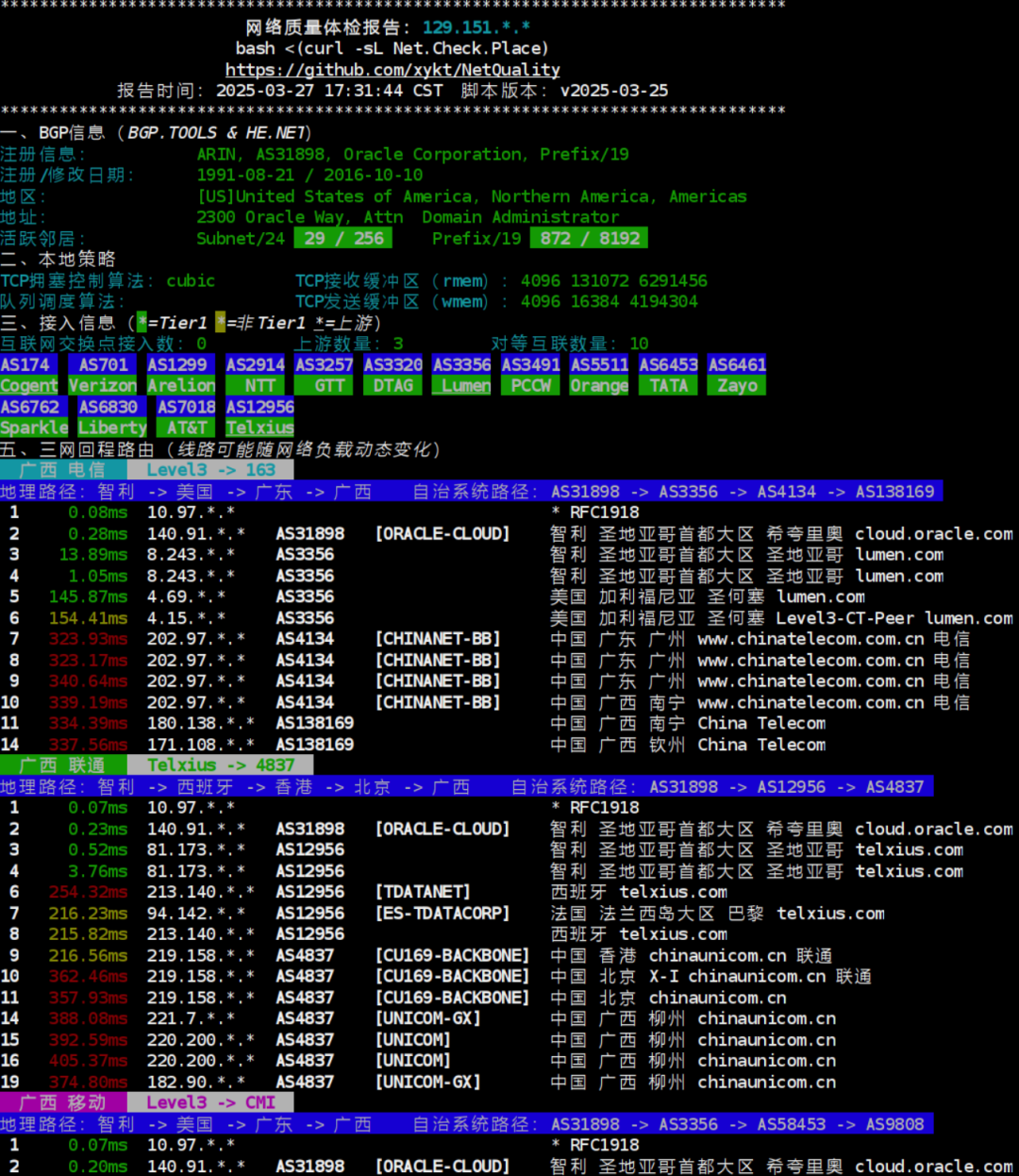Click the Level3 -> 163 label
This screenshot has width=1019, height=1176.
tap(211, 470)
